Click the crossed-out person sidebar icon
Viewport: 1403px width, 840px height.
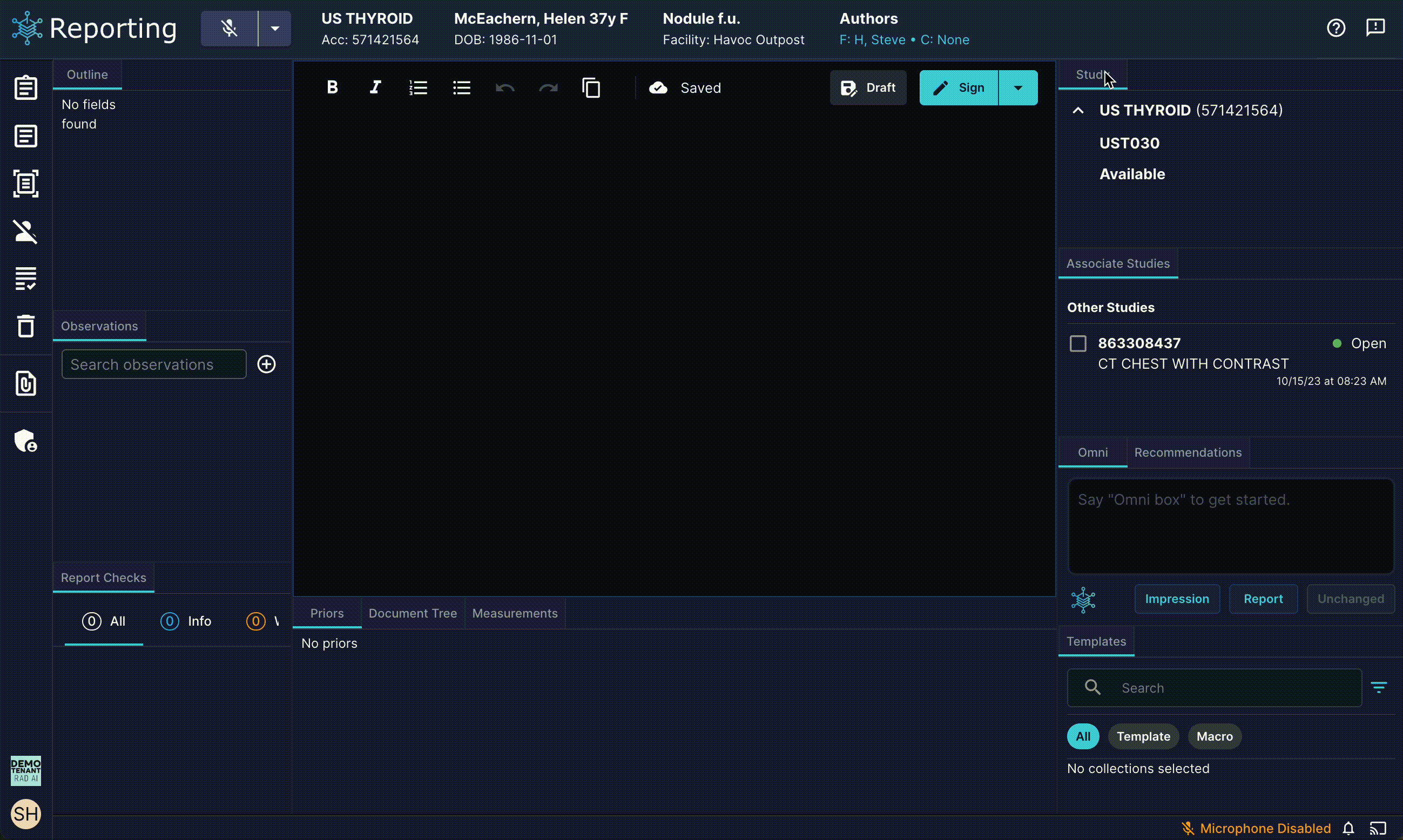click(26, 232)
